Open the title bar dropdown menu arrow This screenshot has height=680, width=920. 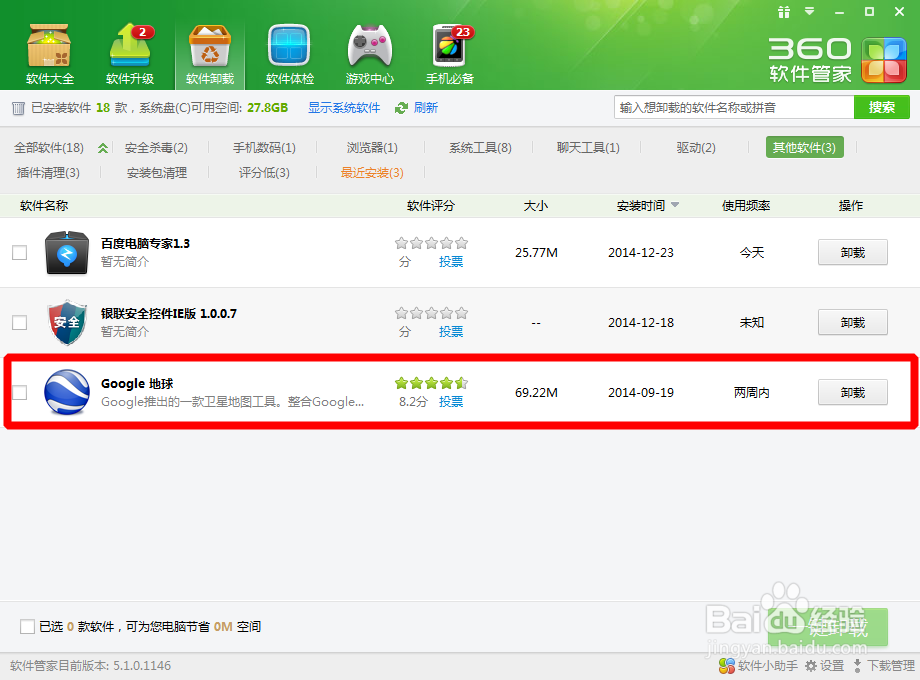pos(810,11)
